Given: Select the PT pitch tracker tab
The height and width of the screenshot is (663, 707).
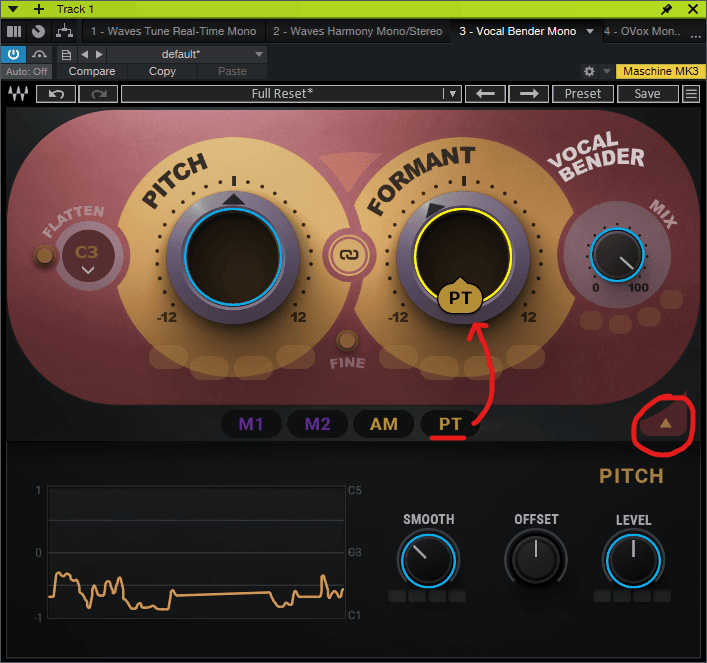Looking at the screenshot, I should pyautogui.click(x=450, y=424).
